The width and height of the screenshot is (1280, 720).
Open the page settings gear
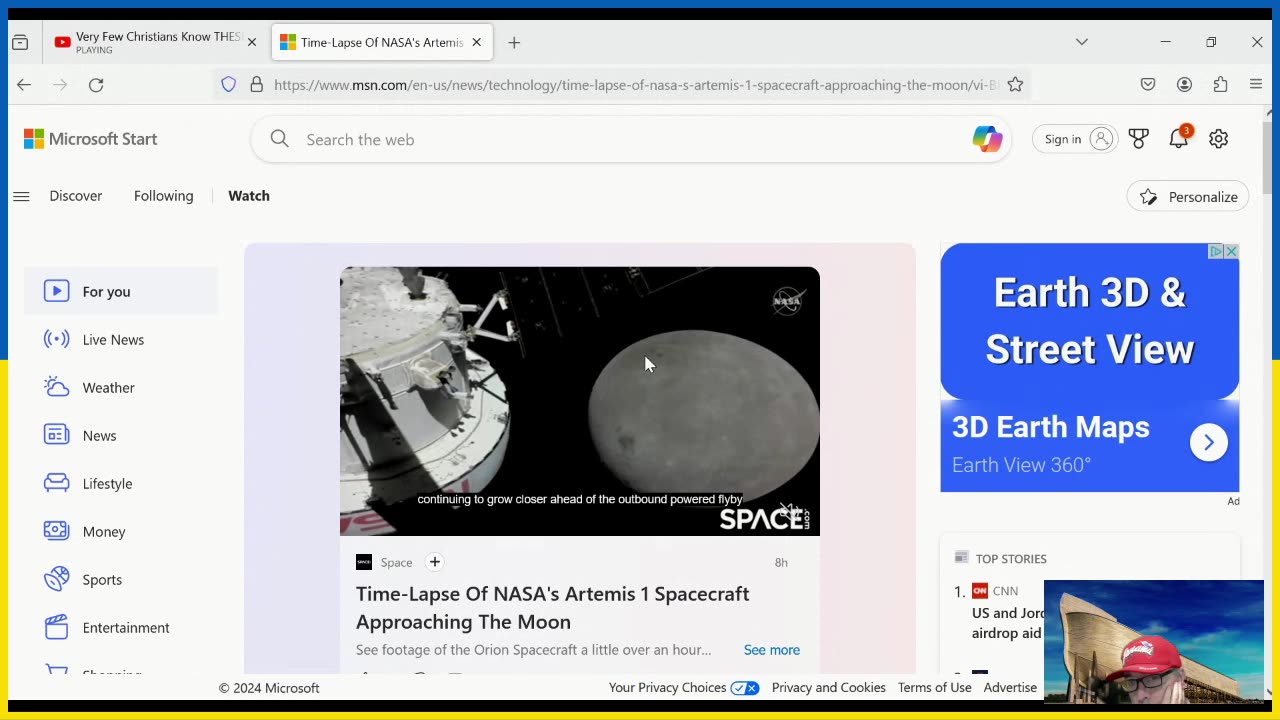pos(1218,139)
